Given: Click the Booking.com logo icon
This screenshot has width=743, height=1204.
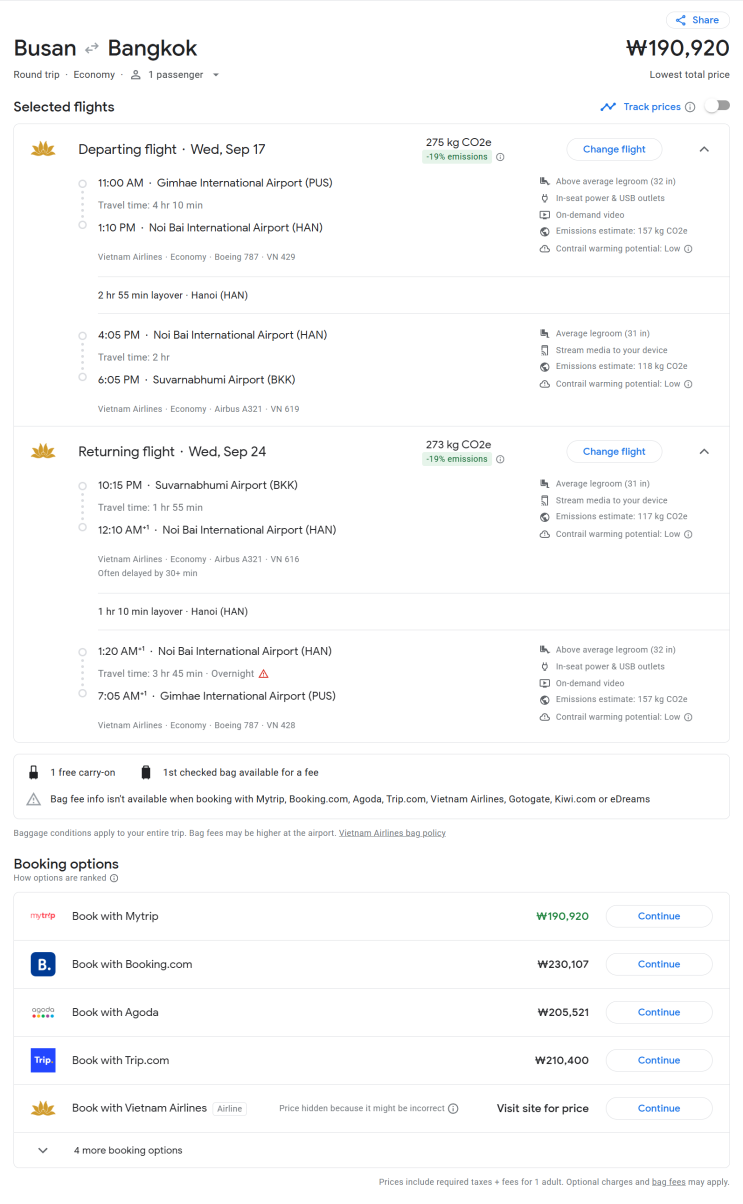Looking at the screenshot, I should pos(43,964).
